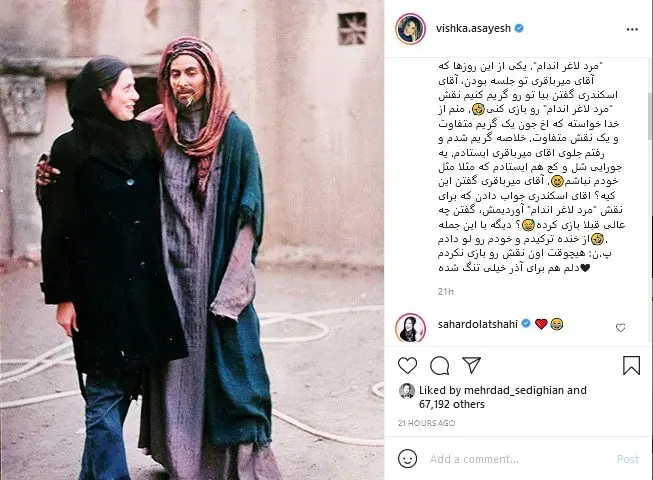Screen dimensions: 653x480
Task: Click the Add a comment input field
Action: point(516,459)
